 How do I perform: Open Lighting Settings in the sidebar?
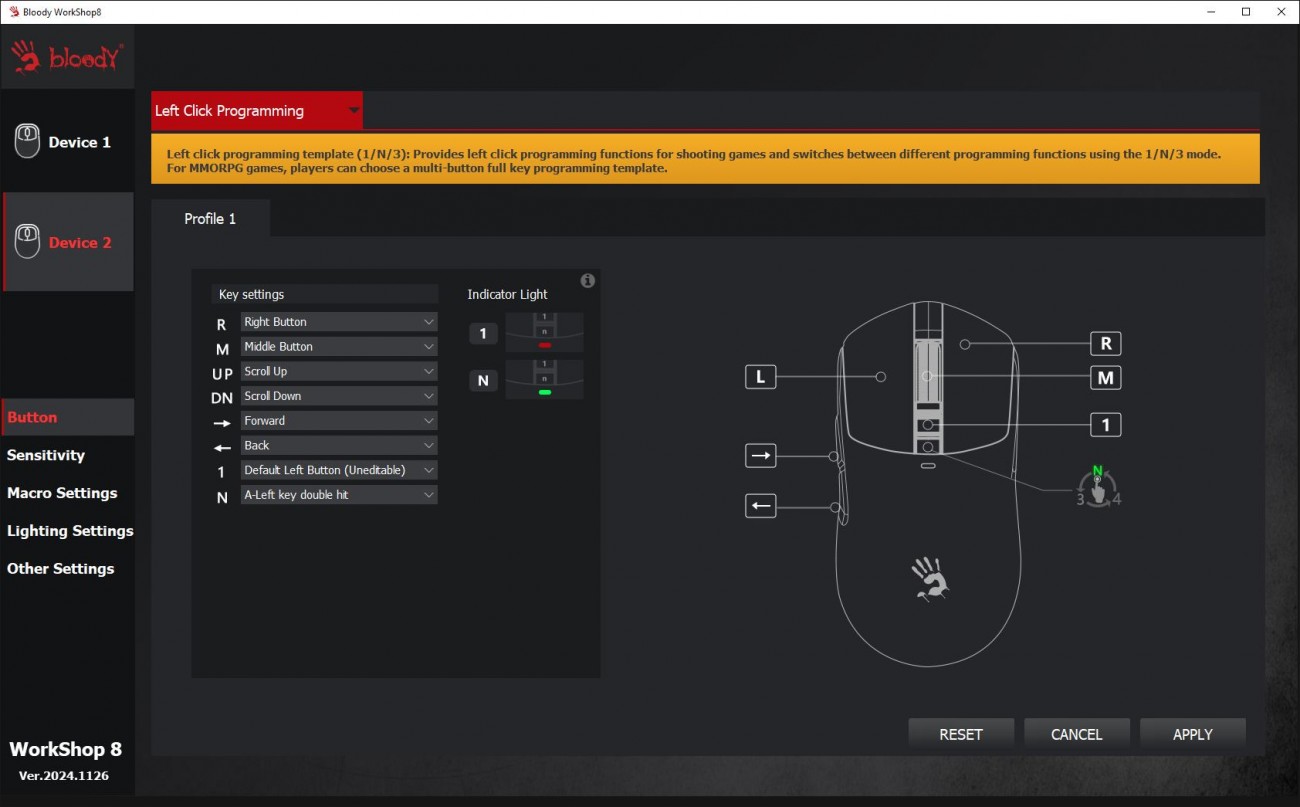[x=70, y=531]
